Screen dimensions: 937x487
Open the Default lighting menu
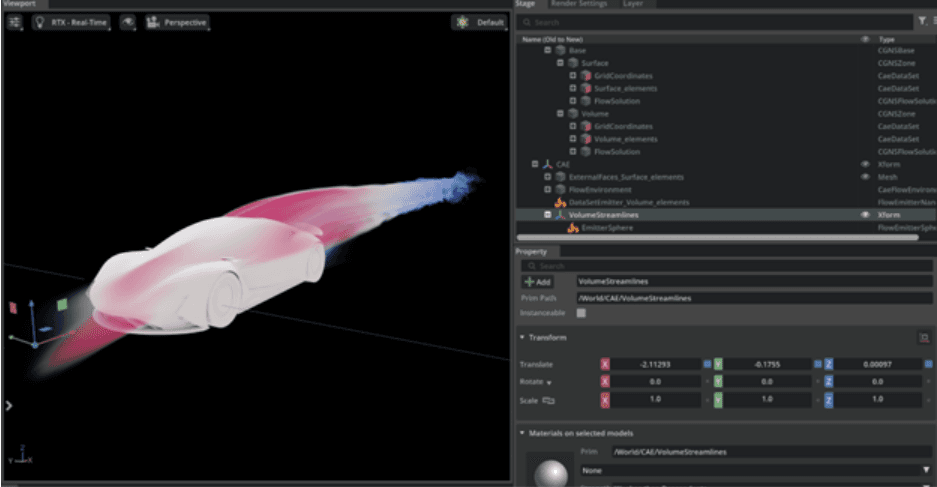pos(480,22)
